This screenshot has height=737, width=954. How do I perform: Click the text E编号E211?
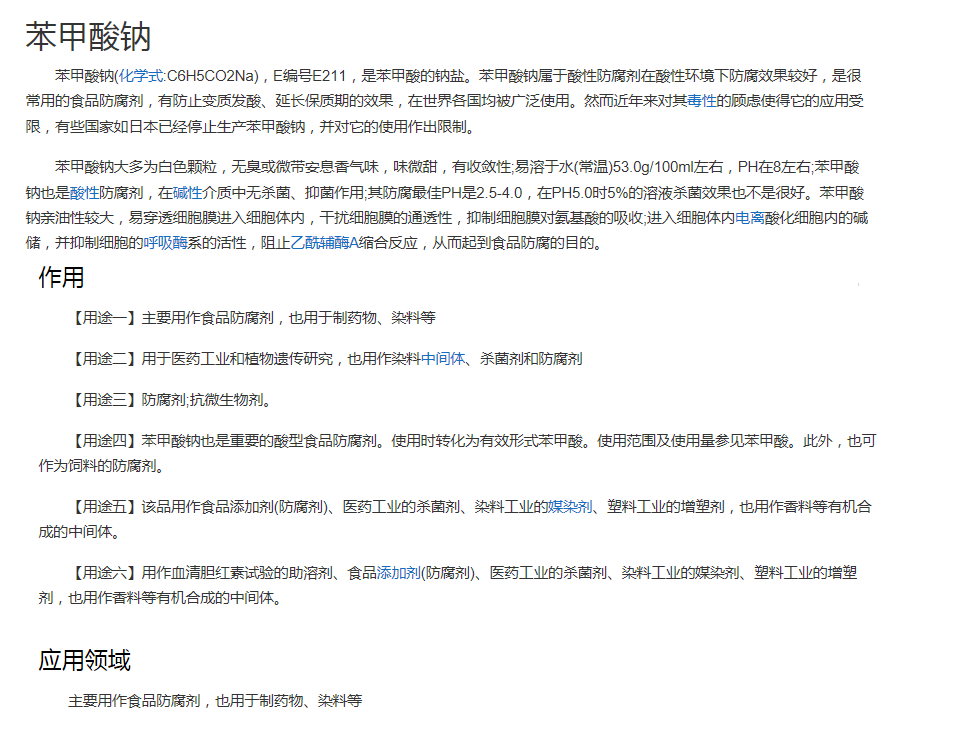(309, 76)
